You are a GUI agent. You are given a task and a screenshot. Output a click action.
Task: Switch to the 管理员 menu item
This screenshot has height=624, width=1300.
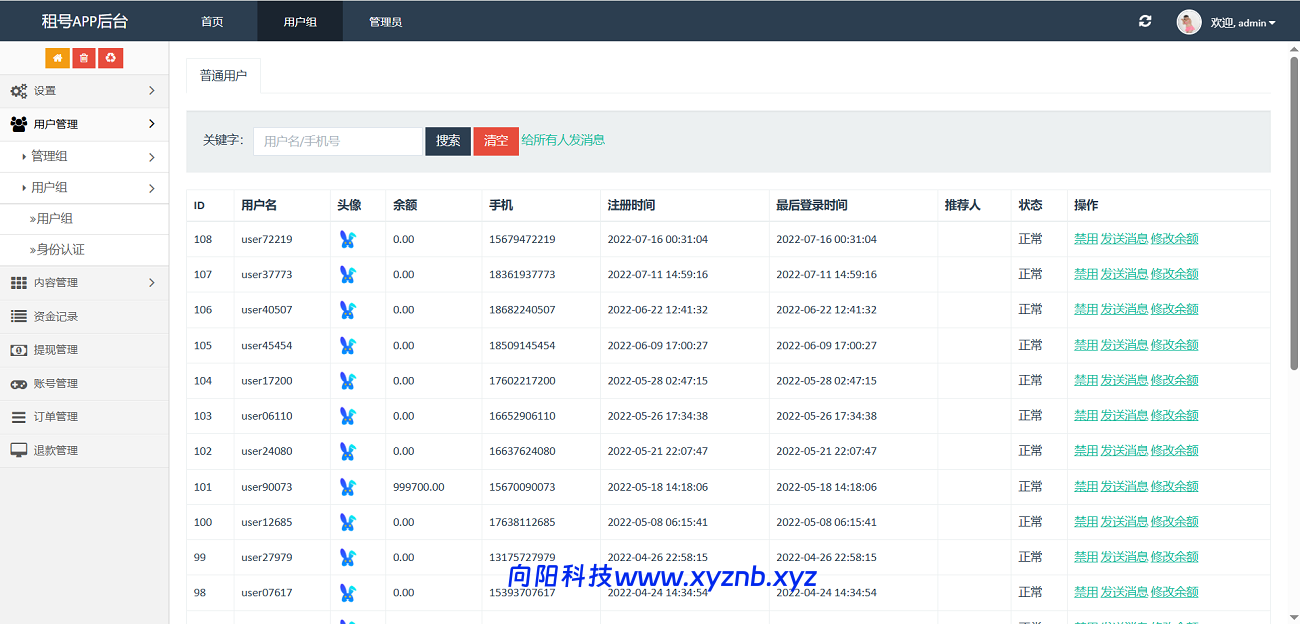tap(385, 20)
